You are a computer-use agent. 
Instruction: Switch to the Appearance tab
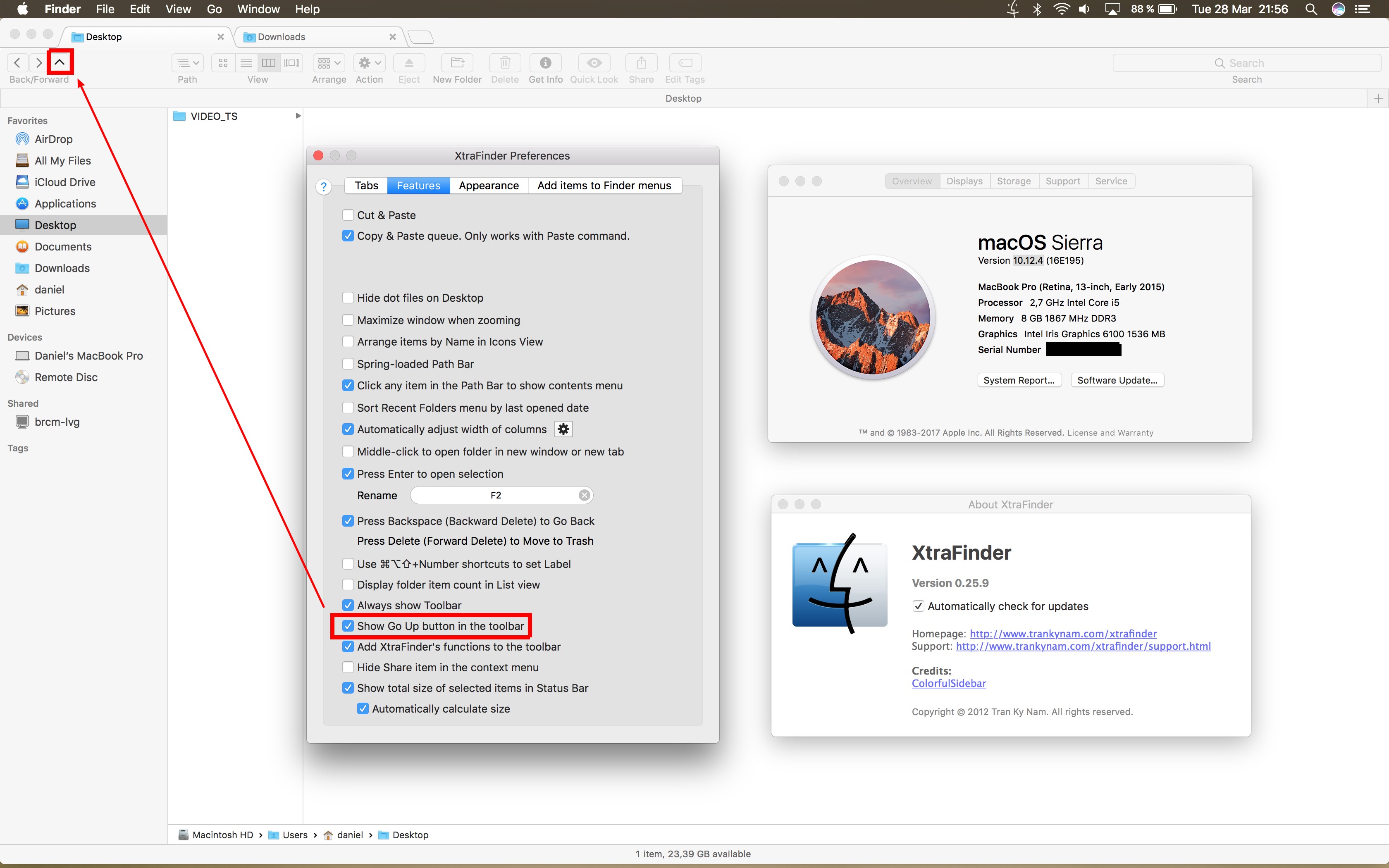[x=489, y=185]
